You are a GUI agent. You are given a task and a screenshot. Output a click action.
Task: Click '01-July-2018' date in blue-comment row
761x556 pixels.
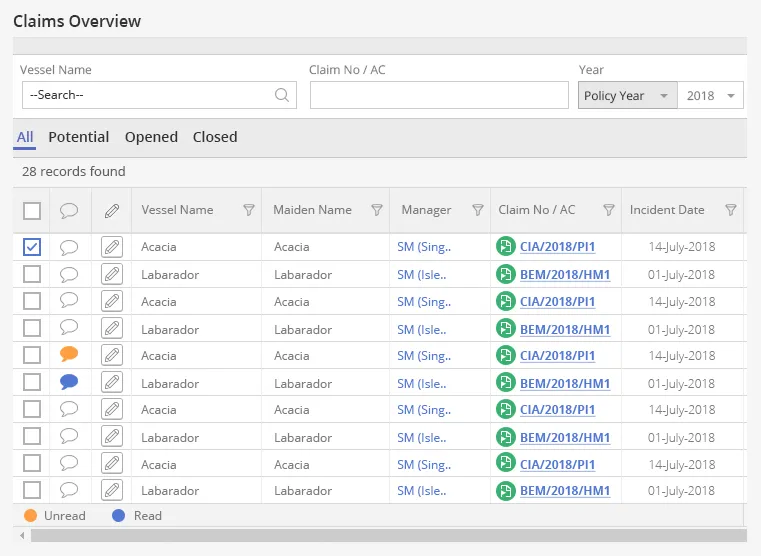[x=681, y=384]
